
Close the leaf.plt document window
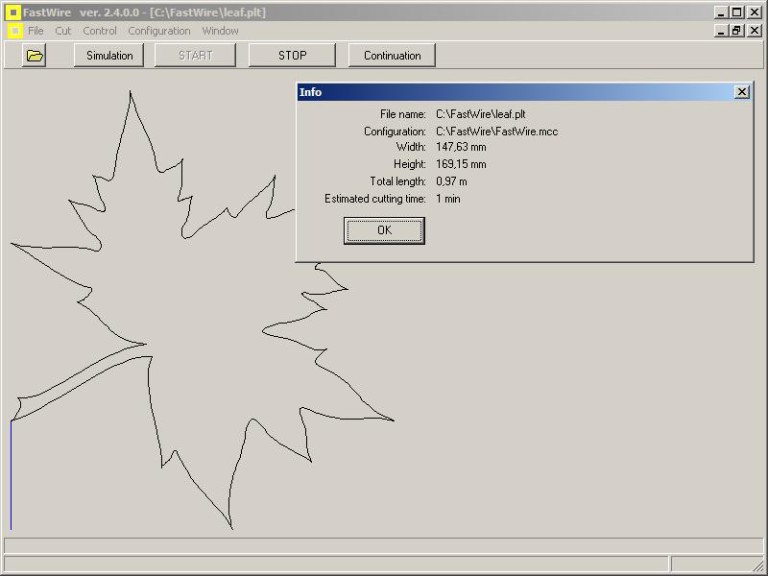[755, 31]
